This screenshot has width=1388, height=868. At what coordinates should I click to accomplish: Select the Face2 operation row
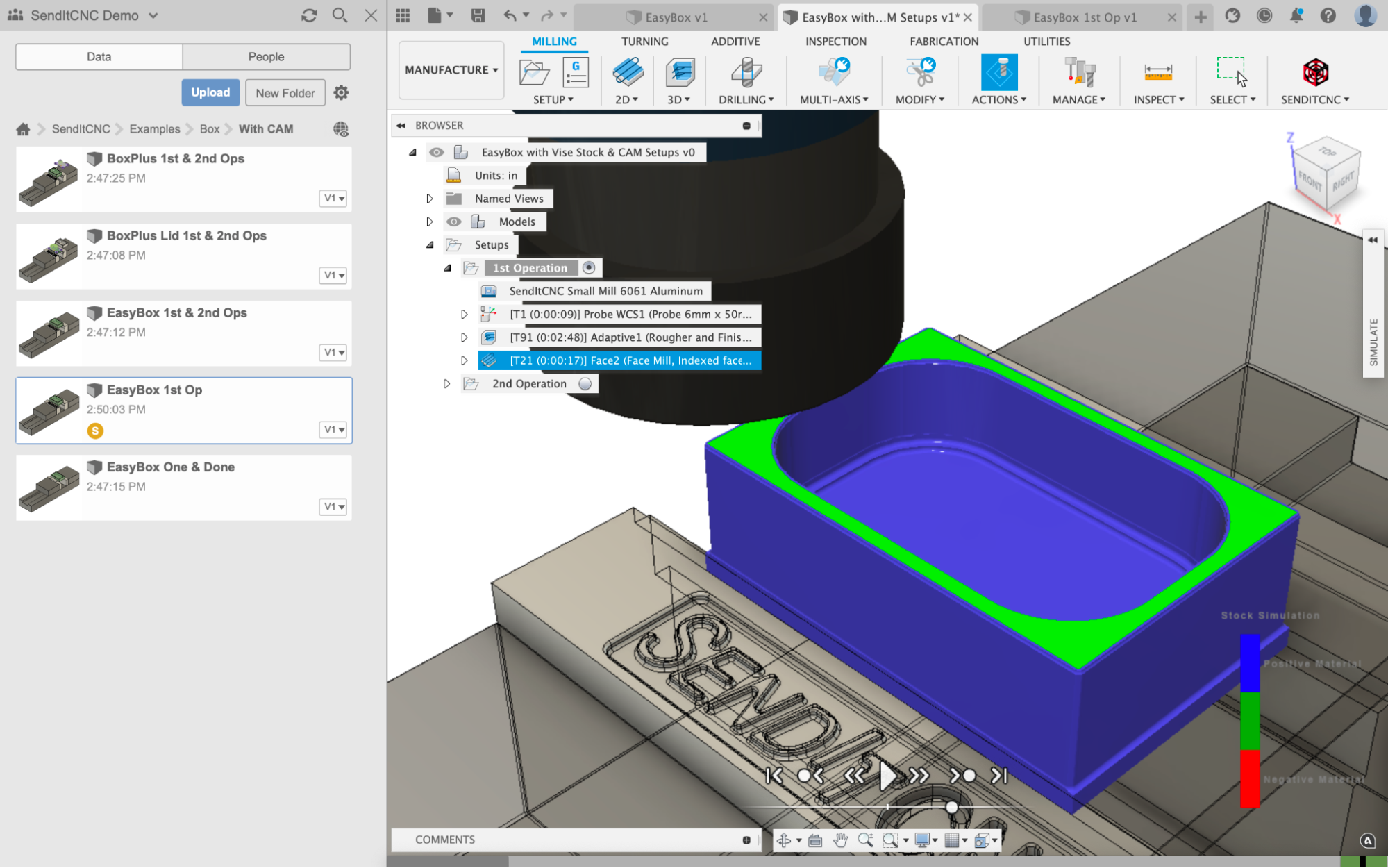[619, 360]
